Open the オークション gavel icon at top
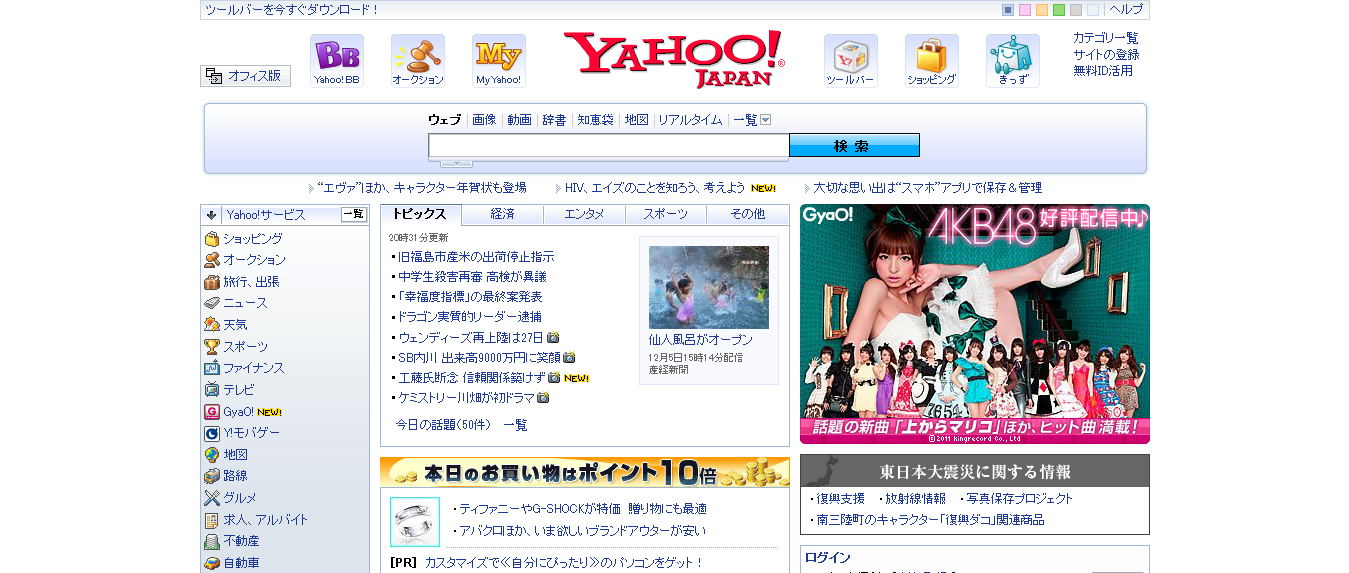This screenshot has height=573, width=1349. pyautogui.click(x=418, y=61)
